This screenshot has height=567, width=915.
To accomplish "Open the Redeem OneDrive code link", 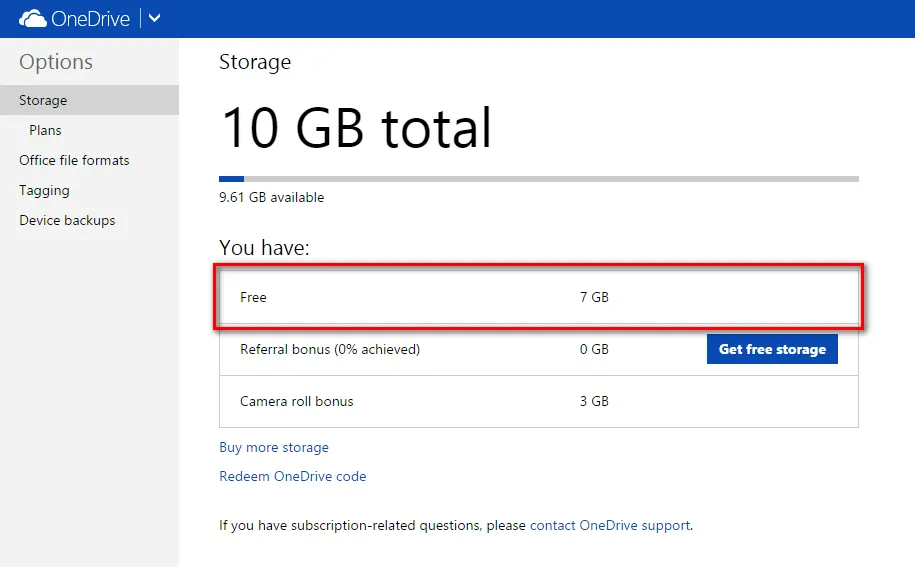I will click(293, 476).
